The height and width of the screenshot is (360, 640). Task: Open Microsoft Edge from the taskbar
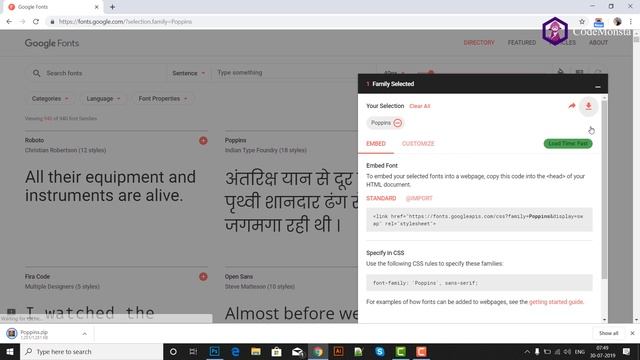(x=236, y=351)
